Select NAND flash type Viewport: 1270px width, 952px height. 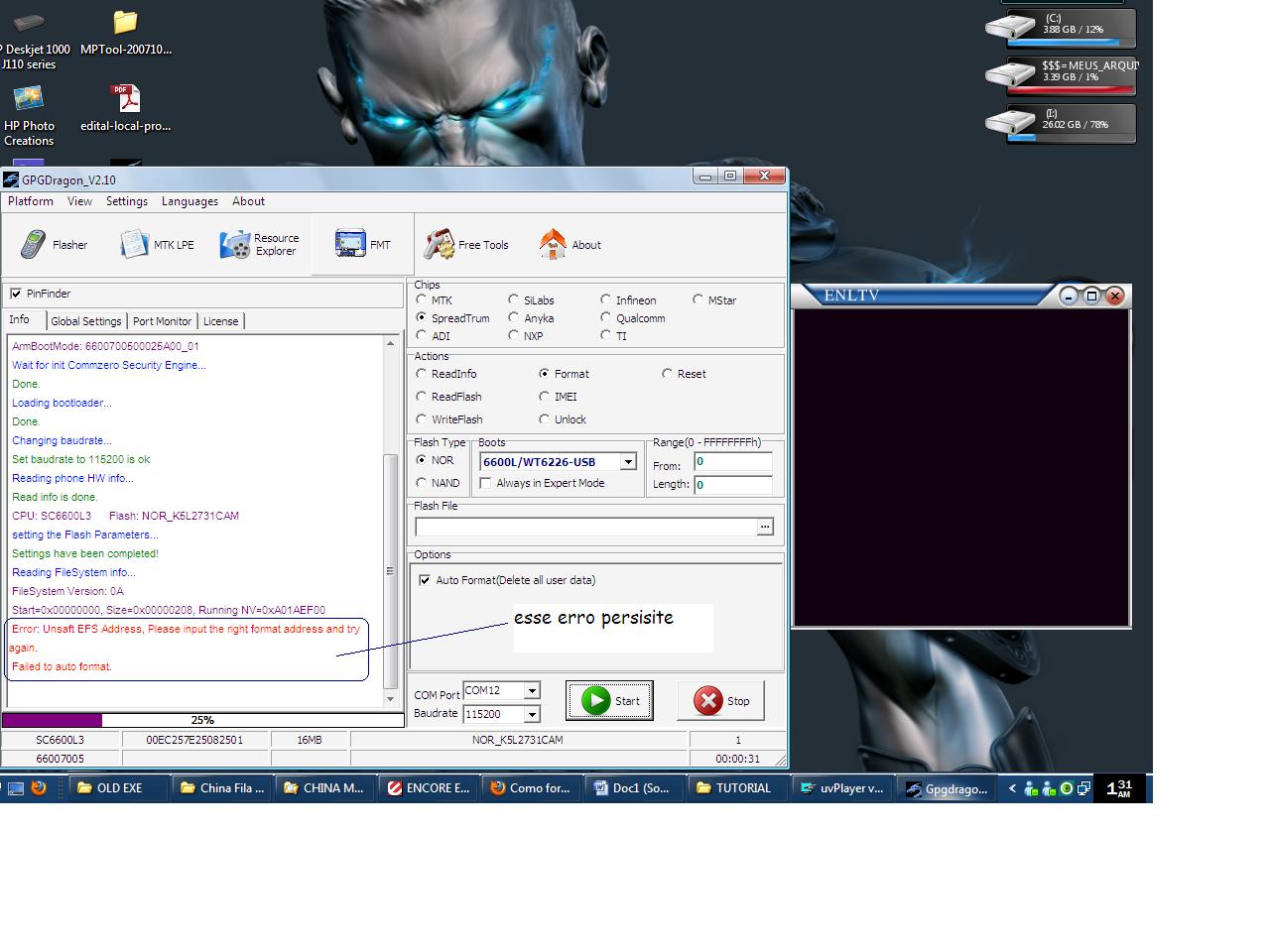click(x=422, y=483)
